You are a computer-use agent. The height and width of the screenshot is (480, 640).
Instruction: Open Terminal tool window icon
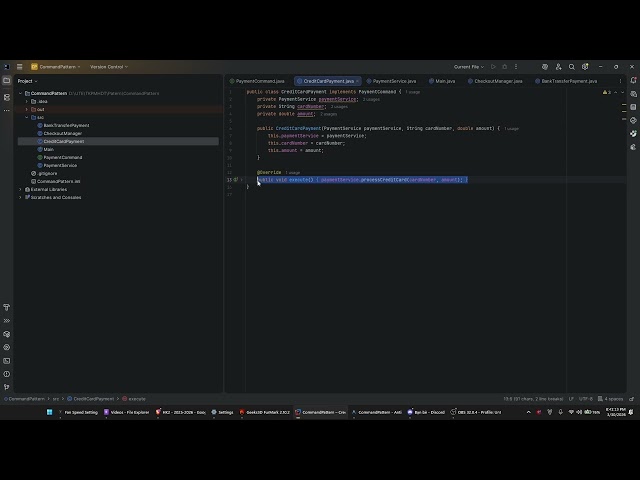pos(7,361)
